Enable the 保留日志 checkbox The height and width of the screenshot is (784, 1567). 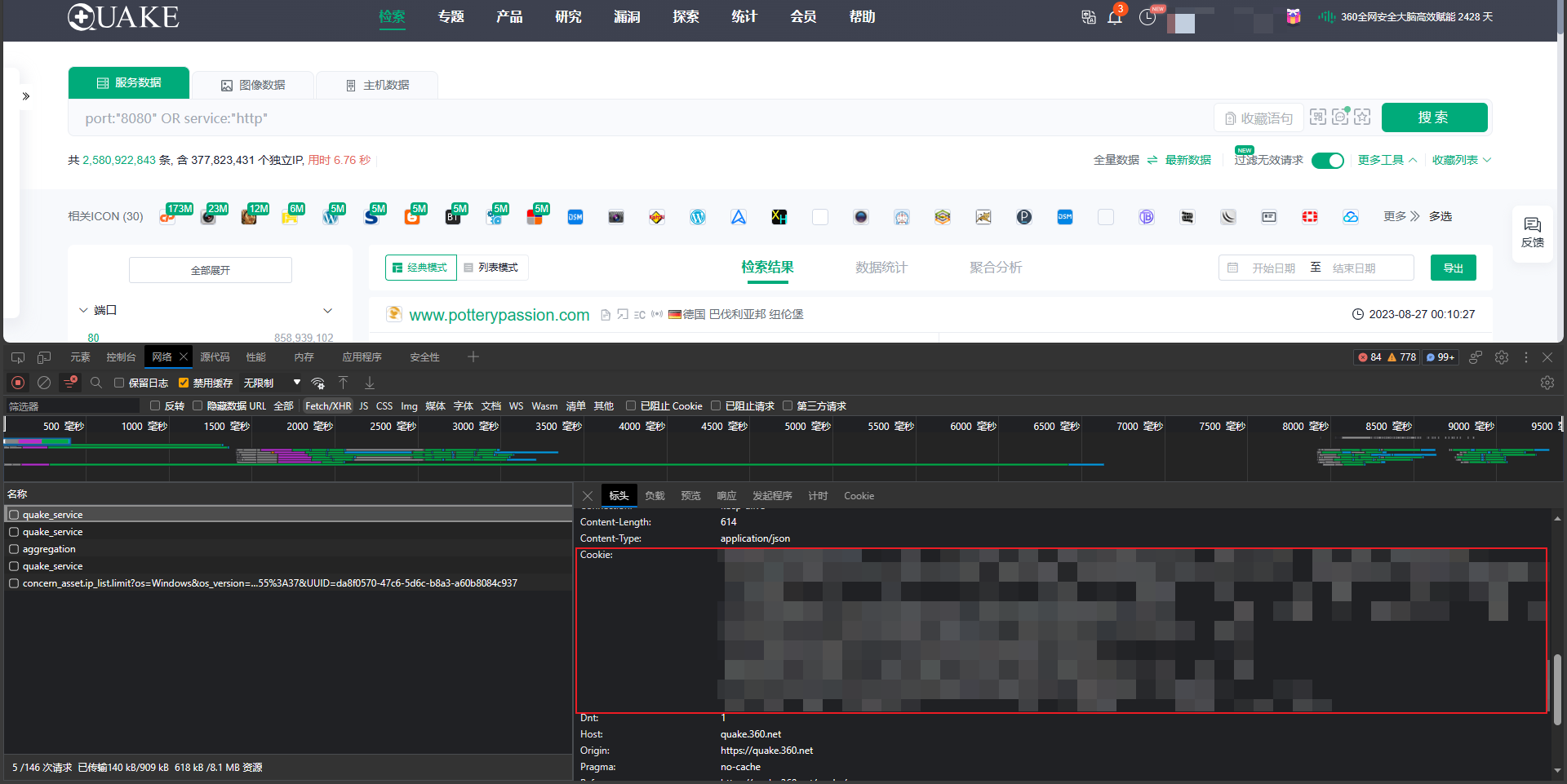[119, 383]
